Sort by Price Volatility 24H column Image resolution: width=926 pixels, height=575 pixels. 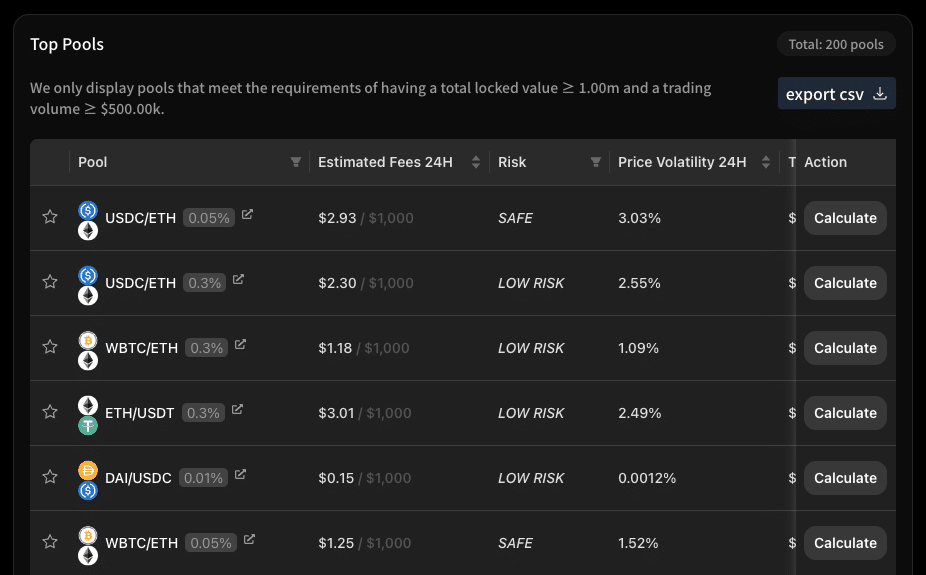pos(682,162)
